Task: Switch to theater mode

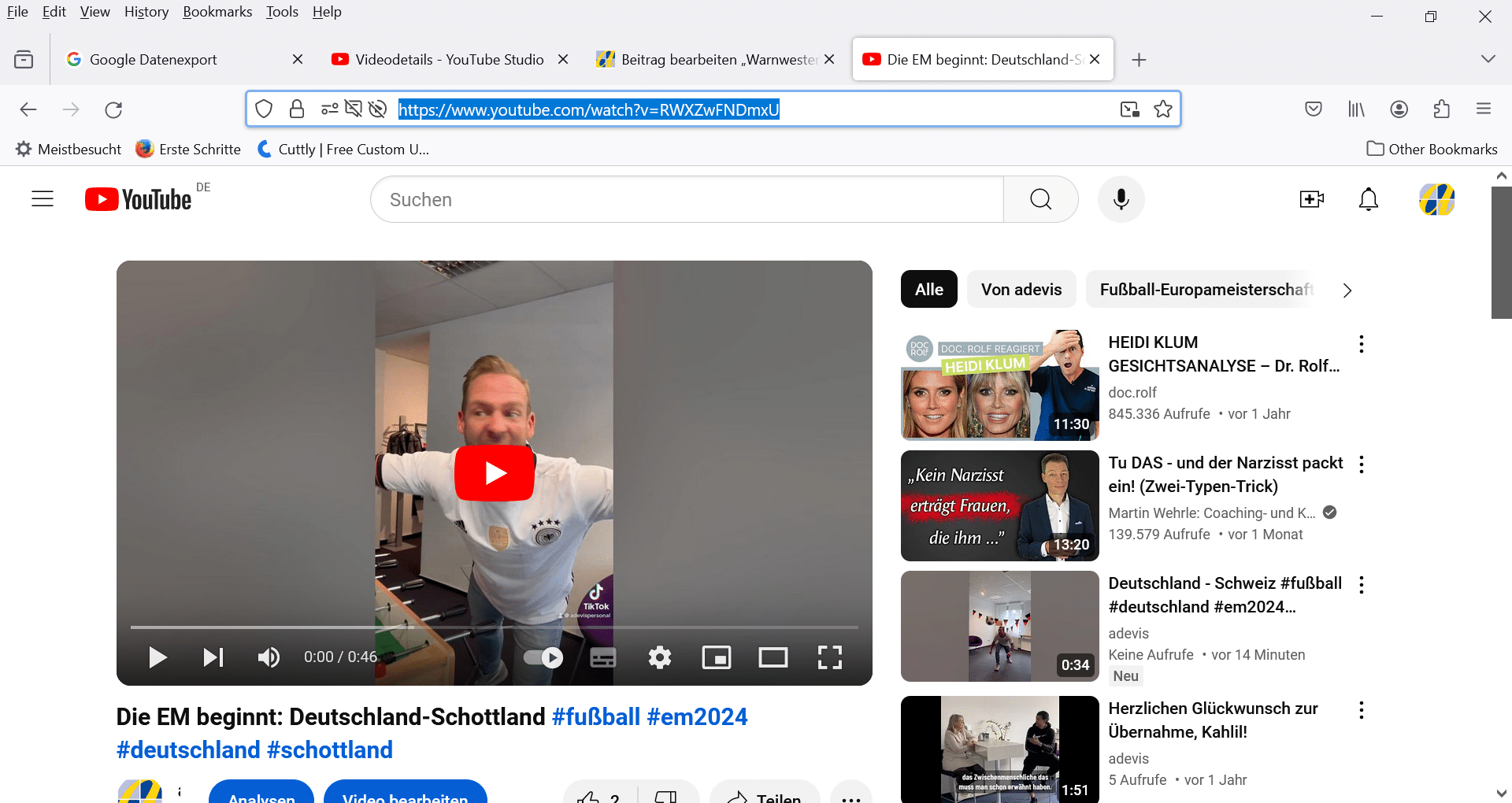Action: coord(773,657)
